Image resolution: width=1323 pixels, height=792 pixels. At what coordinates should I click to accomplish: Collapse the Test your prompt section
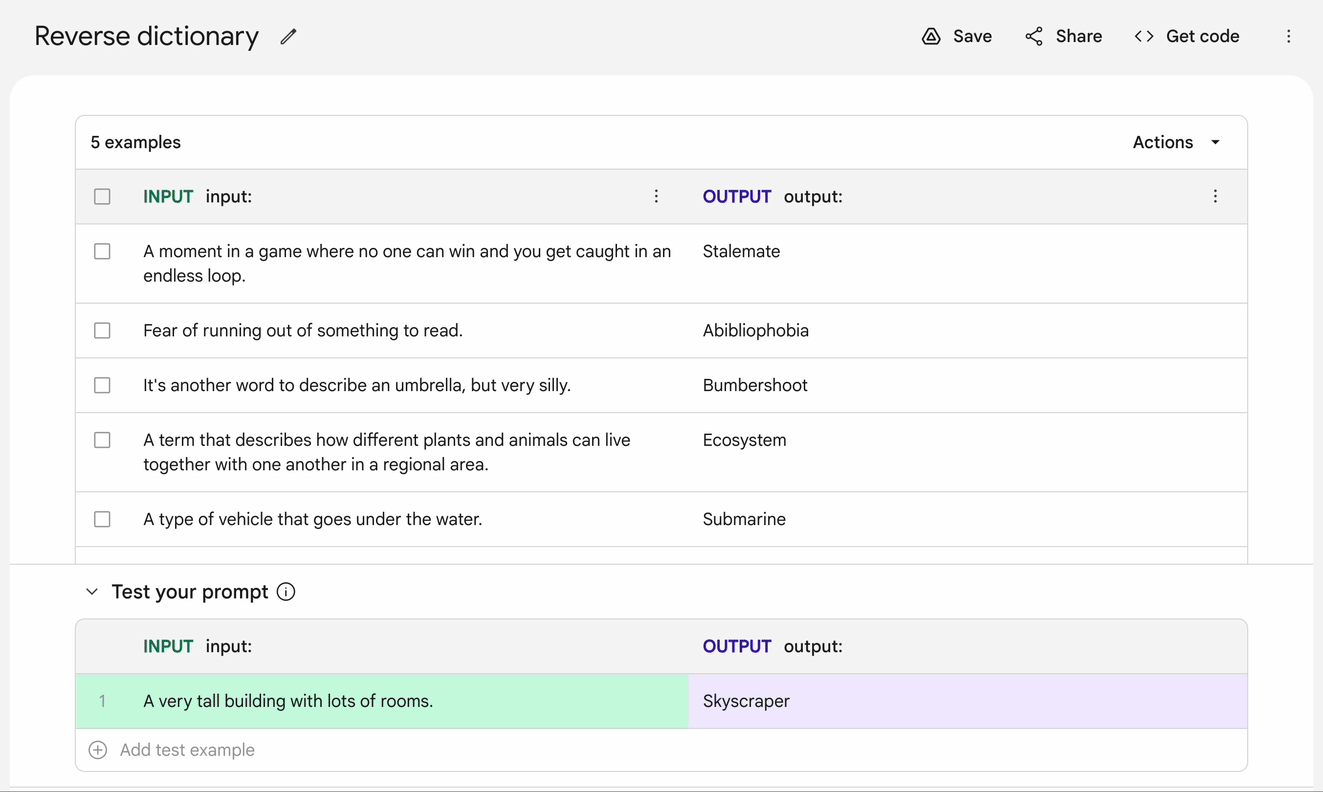(92, 592)
